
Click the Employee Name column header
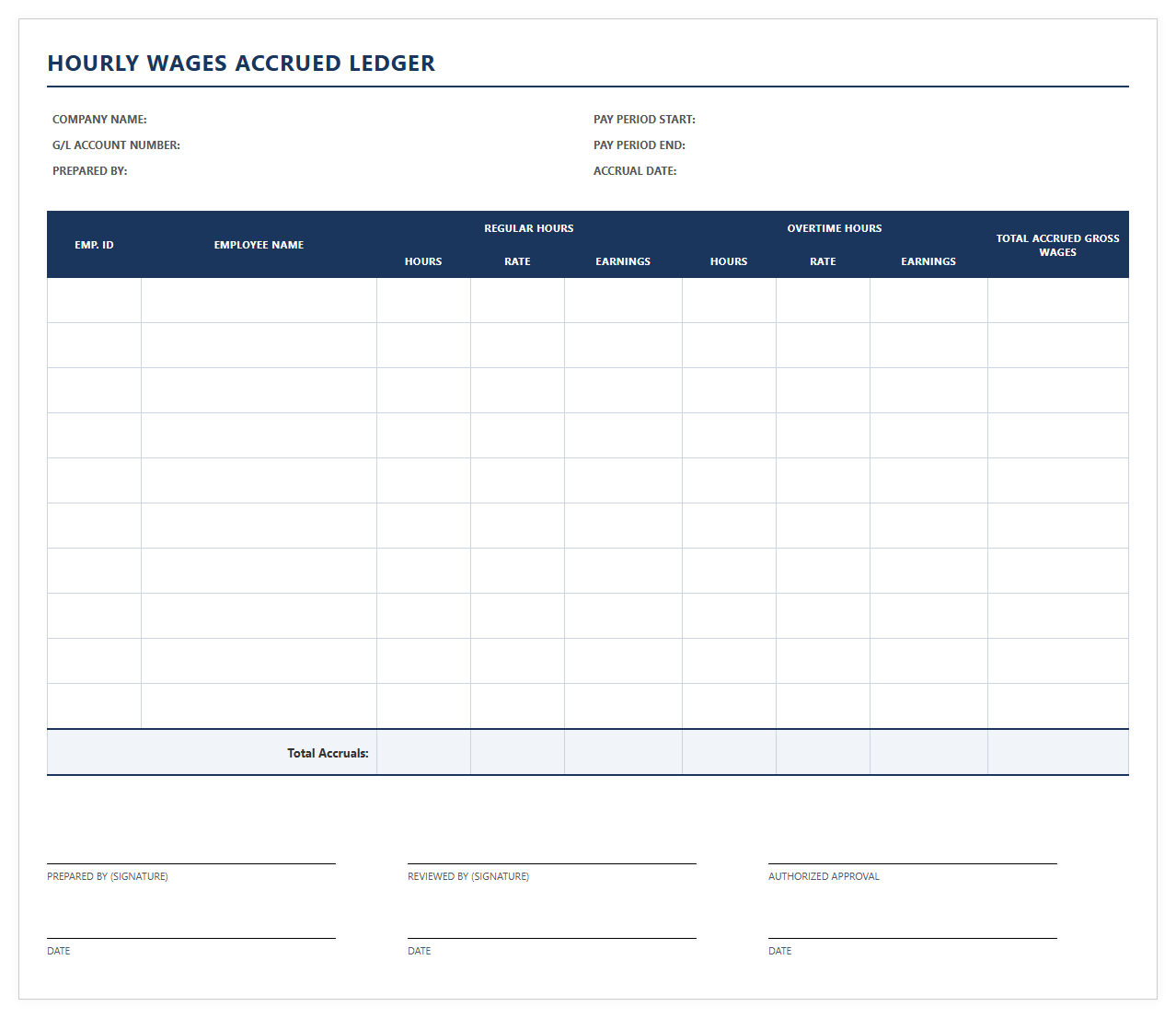click(x=259, y=245)
